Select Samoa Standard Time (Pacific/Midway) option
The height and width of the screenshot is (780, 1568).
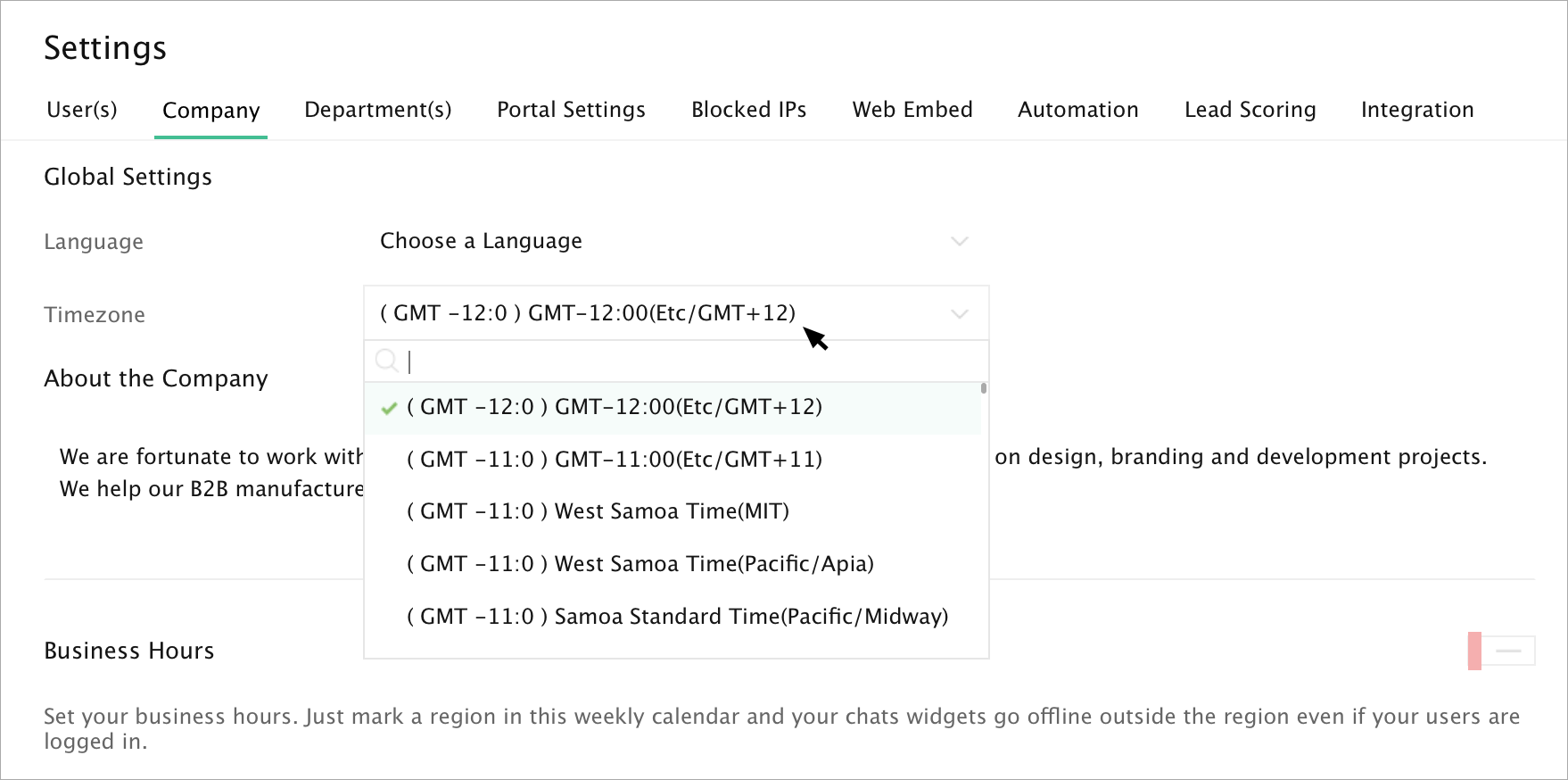pos(678,617)
